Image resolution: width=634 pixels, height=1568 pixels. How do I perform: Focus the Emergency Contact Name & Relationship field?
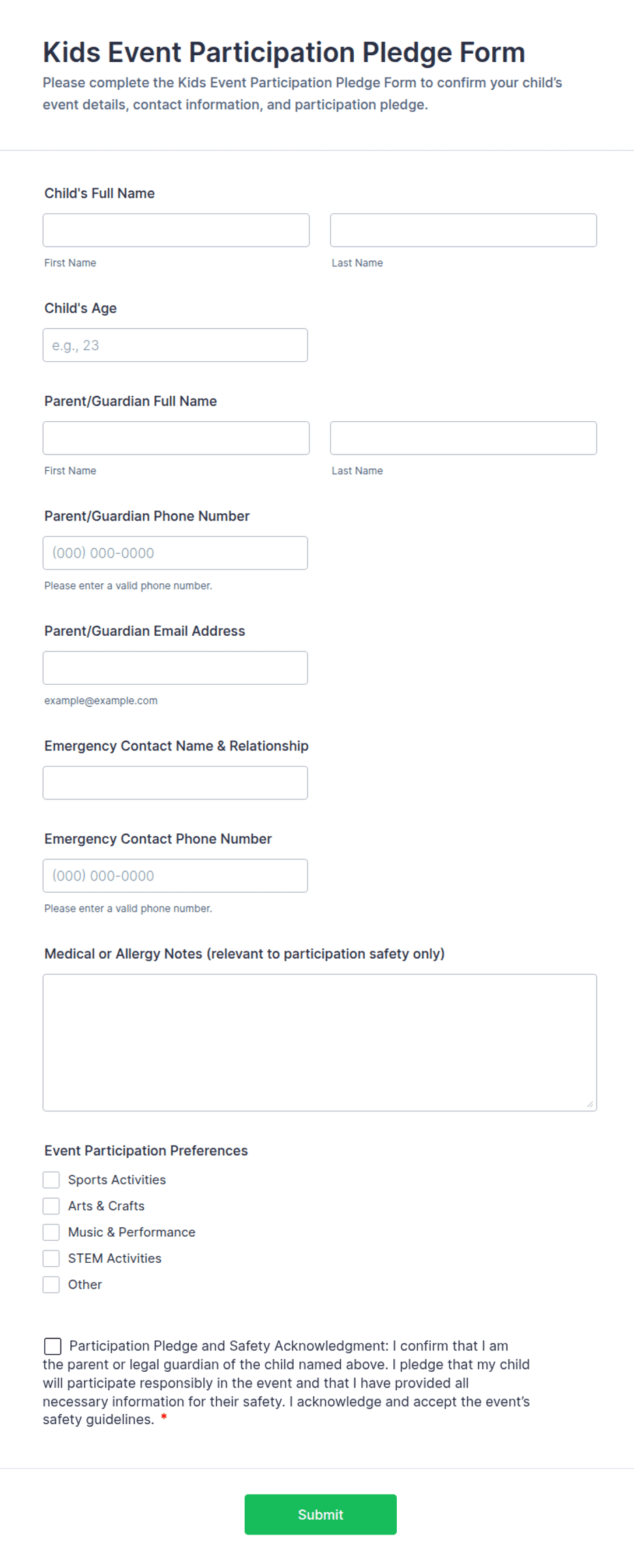click(x=175, y=783)
